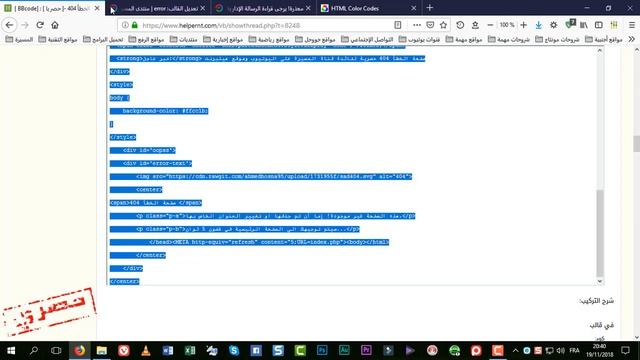Open bookmark folder شروحات مهمة
Viewport: 640px width, 360px height.
tap(509, 39)
